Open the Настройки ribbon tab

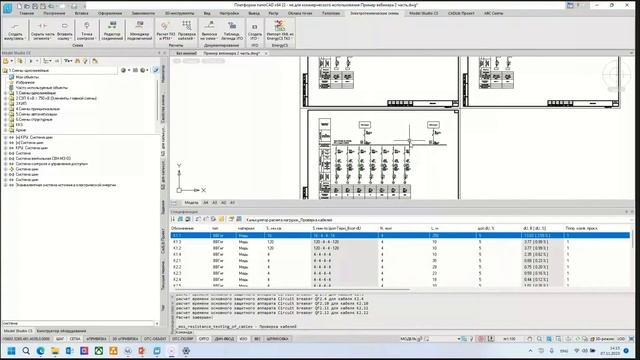pos(229,13)
